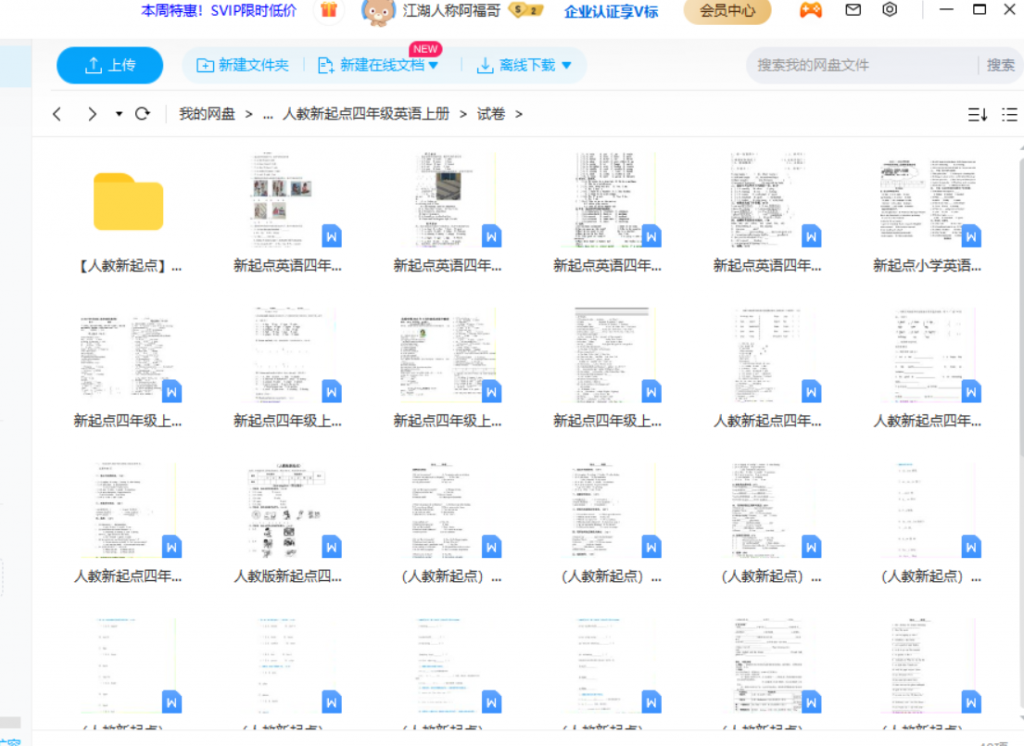Switch to list view icon
This screenshot has height=746, width=1024.
point(1010,115)
